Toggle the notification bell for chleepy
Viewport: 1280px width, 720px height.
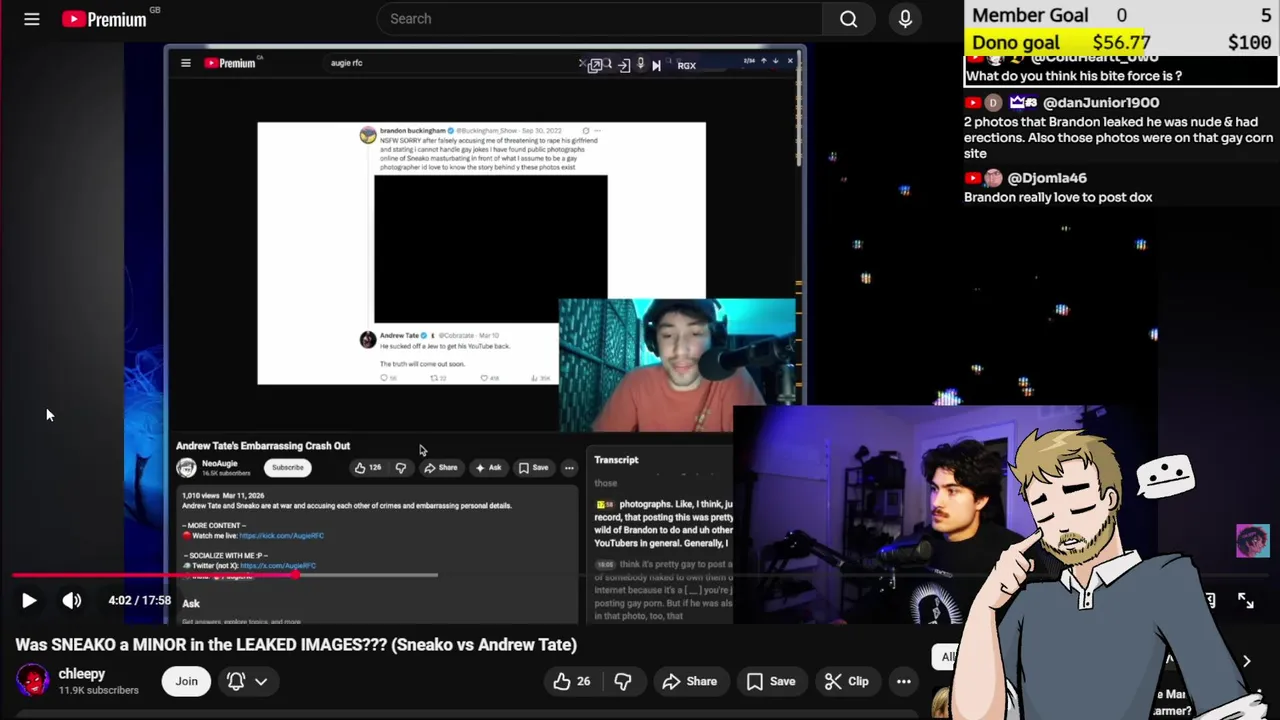click(236, 681)
